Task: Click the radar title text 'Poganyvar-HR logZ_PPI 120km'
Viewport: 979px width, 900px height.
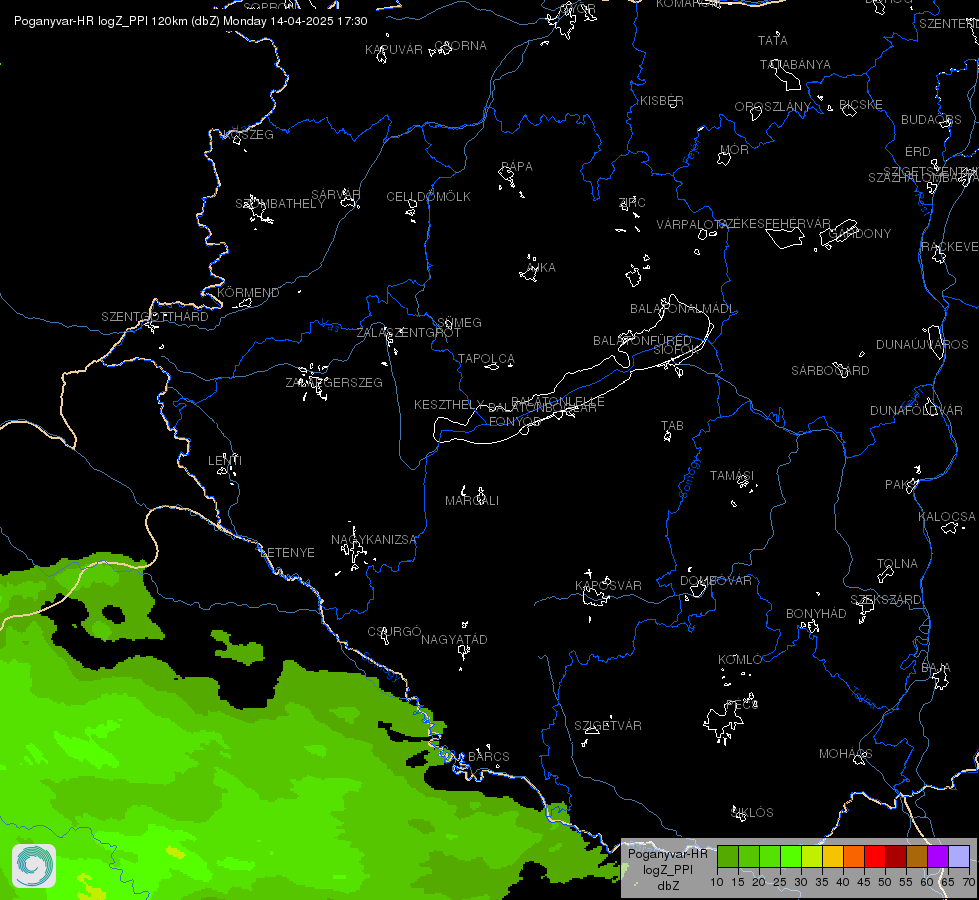Action: (x=100, y=21)
